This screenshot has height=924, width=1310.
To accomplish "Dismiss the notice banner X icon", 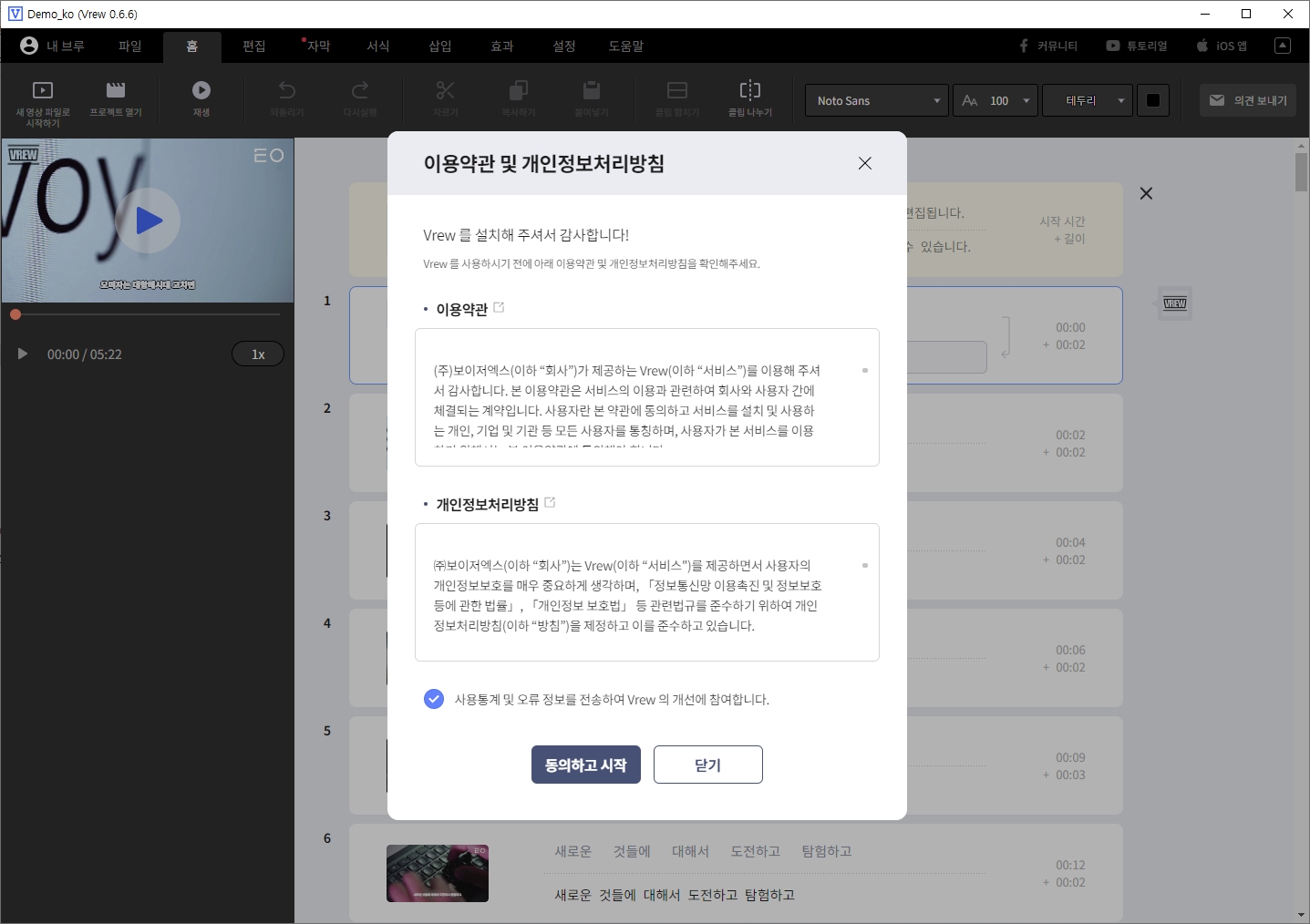I will click(x=1147, y=193).
